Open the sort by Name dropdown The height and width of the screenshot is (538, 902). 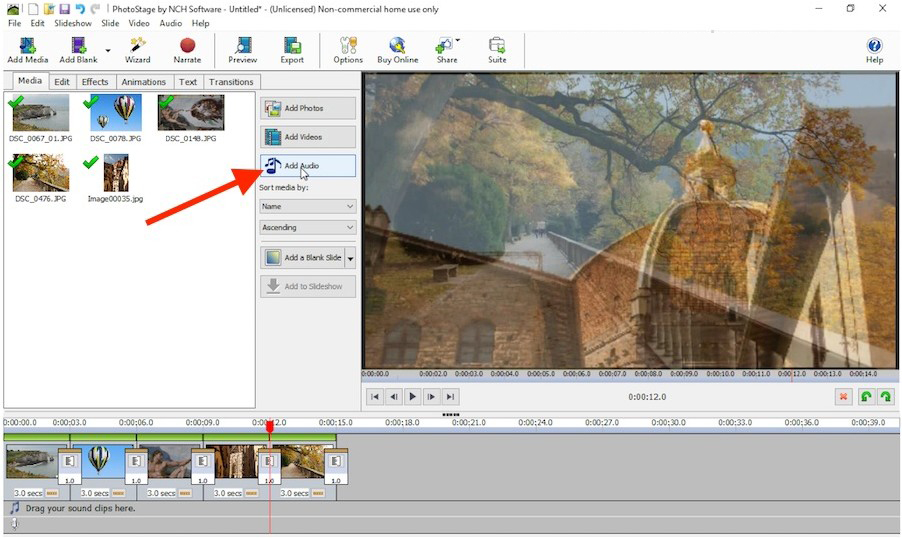coord(308,206)
